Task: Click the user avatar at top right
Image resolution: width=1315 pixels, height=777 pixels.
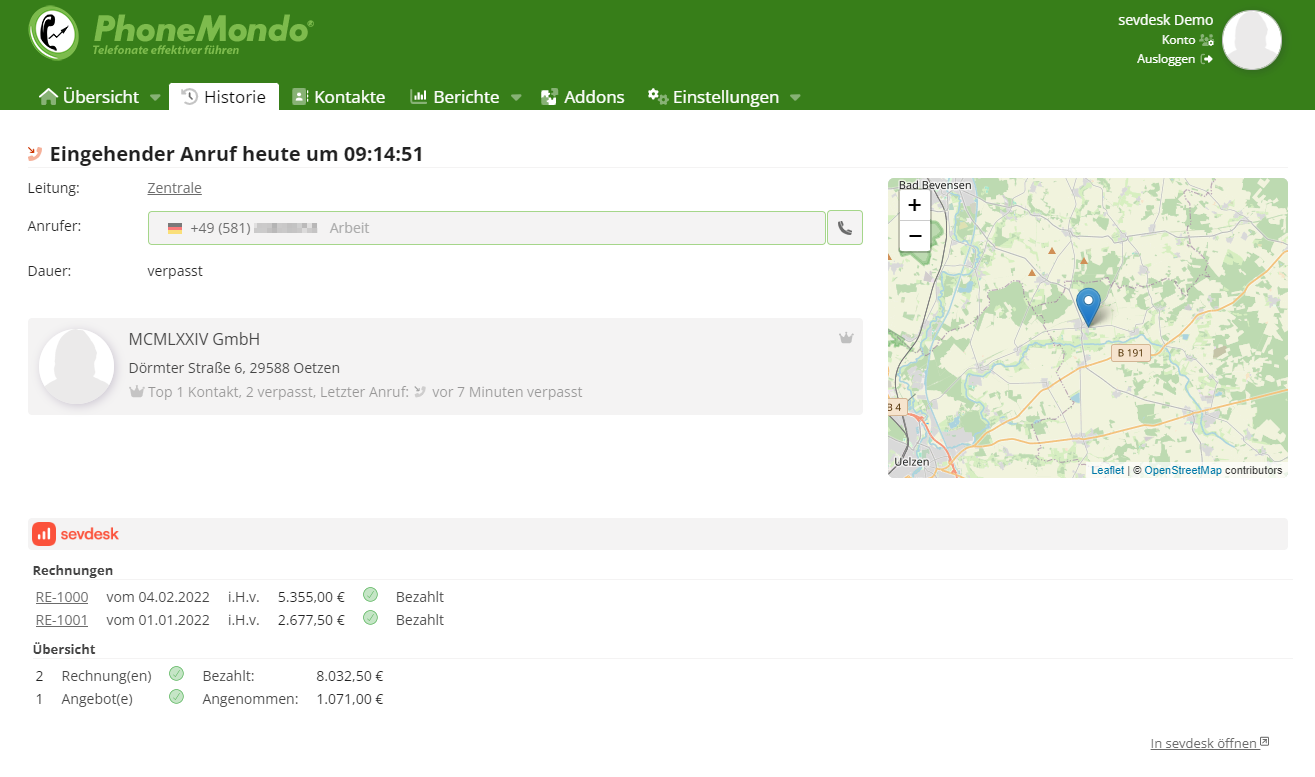Action: pos(1251,40)
